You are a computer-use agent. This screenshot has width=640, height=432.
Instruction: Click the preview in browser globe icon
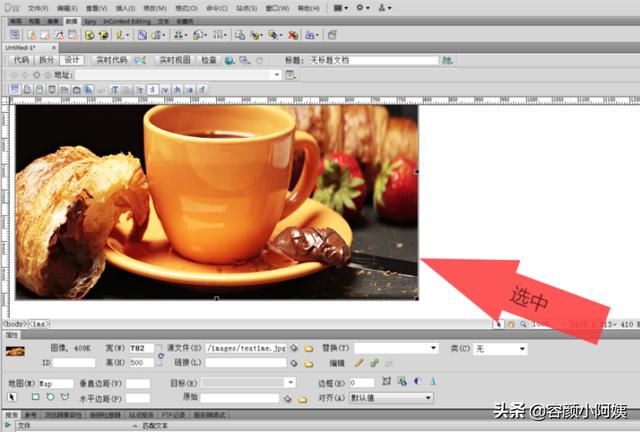click(x=229, y=60)
